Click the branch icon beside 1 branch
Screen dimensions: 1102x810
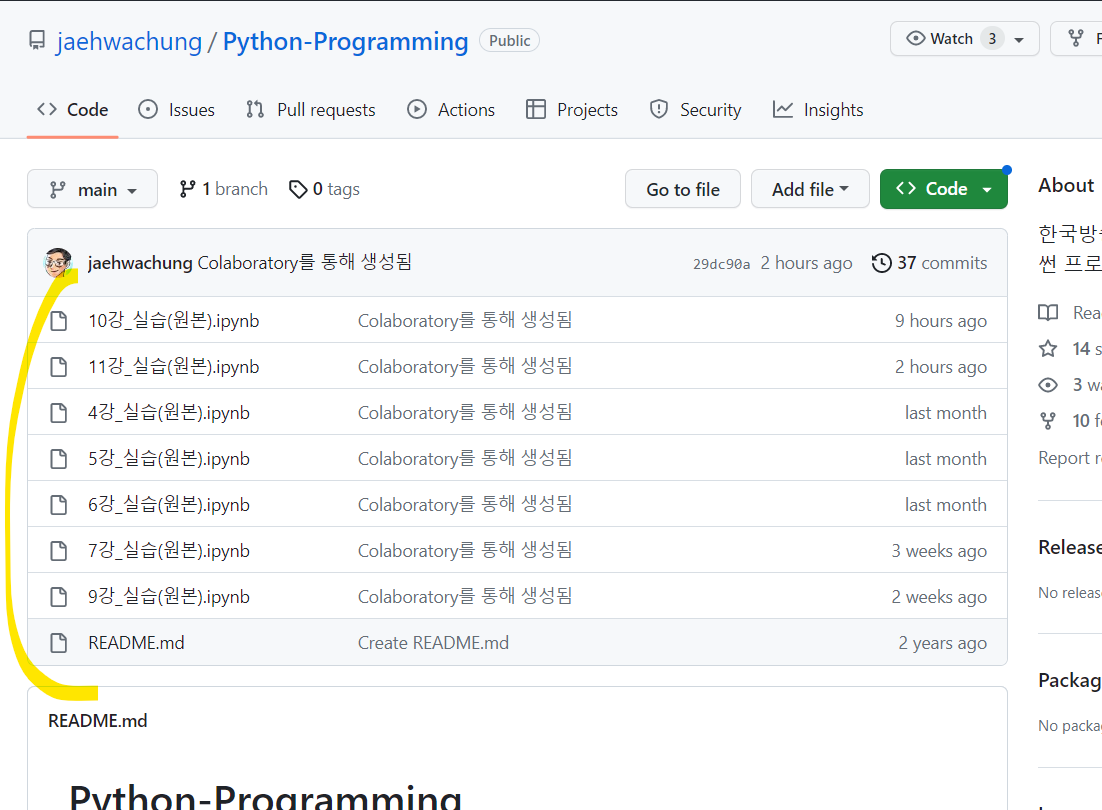point(187,189)
